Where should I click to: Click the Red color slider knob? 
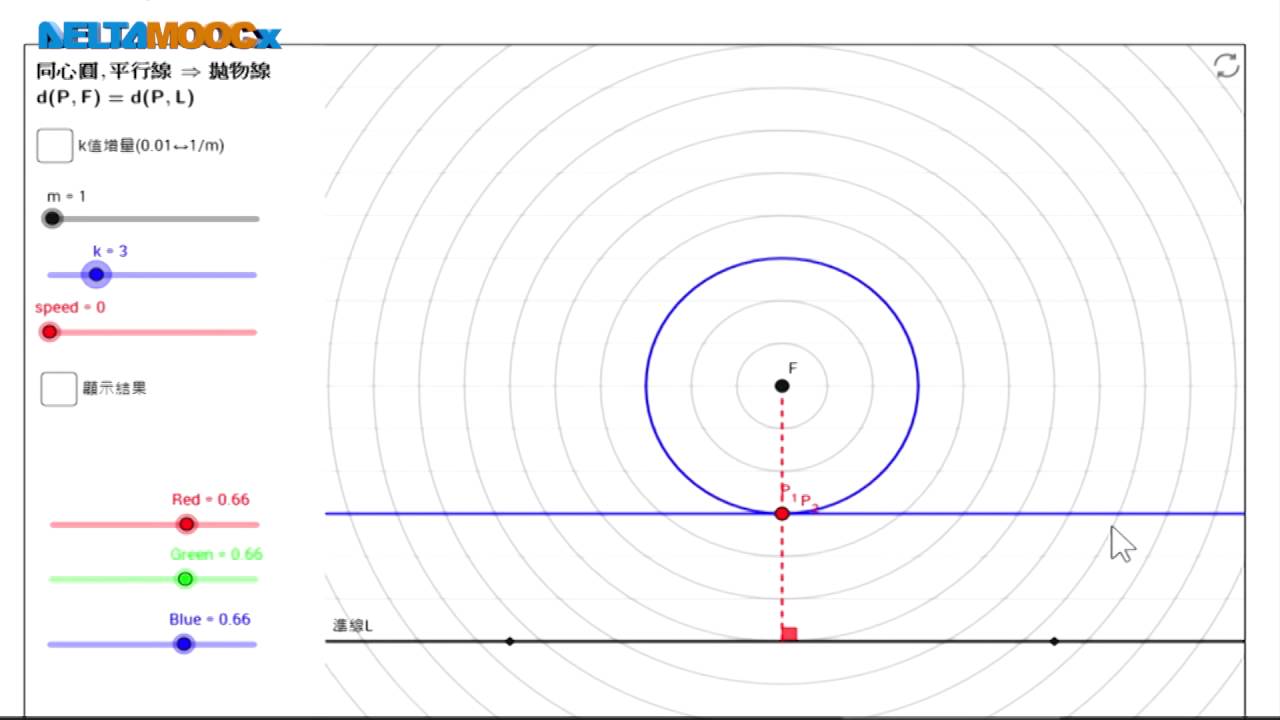tap(186, 524)
